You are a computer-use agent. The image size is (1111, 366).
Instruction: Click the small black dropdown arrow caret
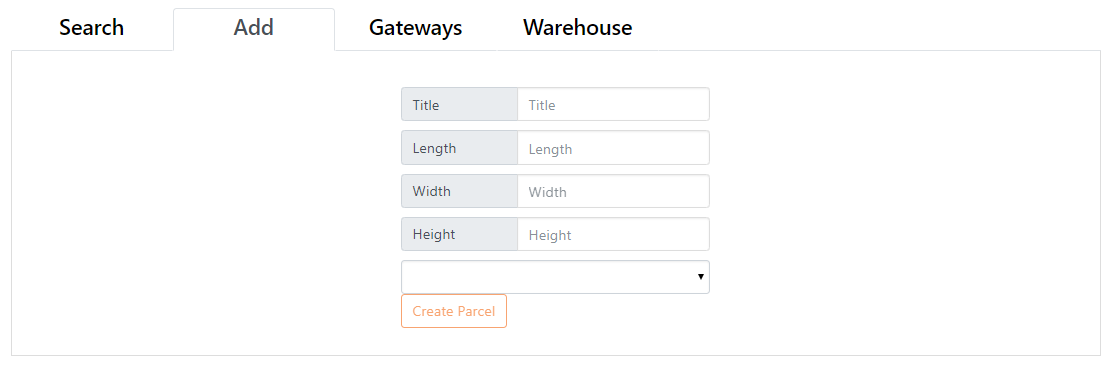[701, 277]
